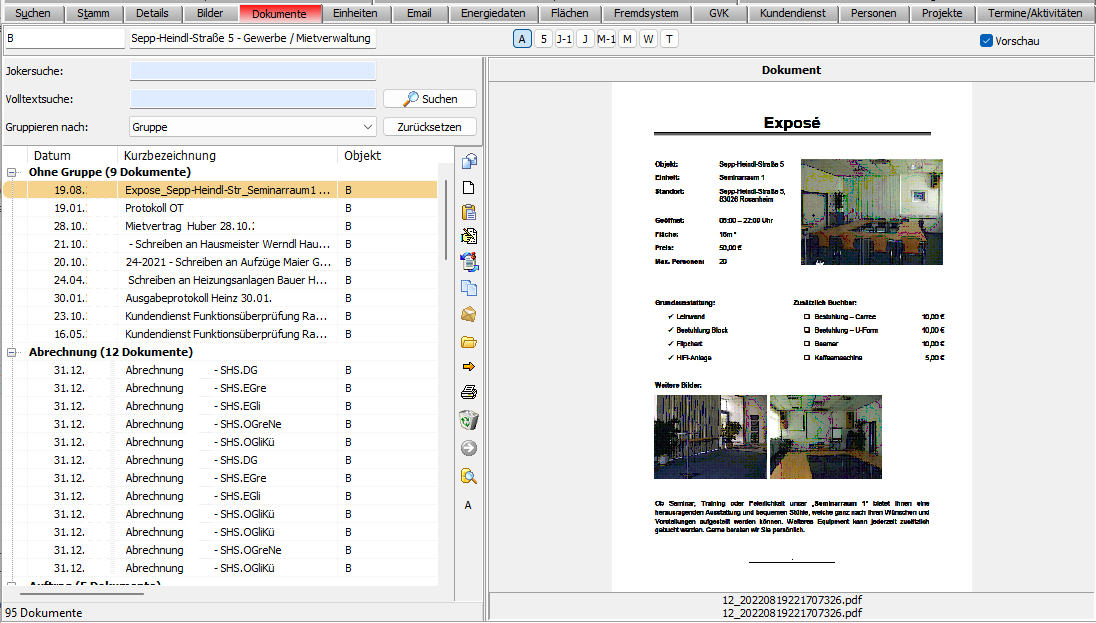Collapse the 'Ohne Gruppe' tree group
1096x623 pixels.
pos(12,172)
